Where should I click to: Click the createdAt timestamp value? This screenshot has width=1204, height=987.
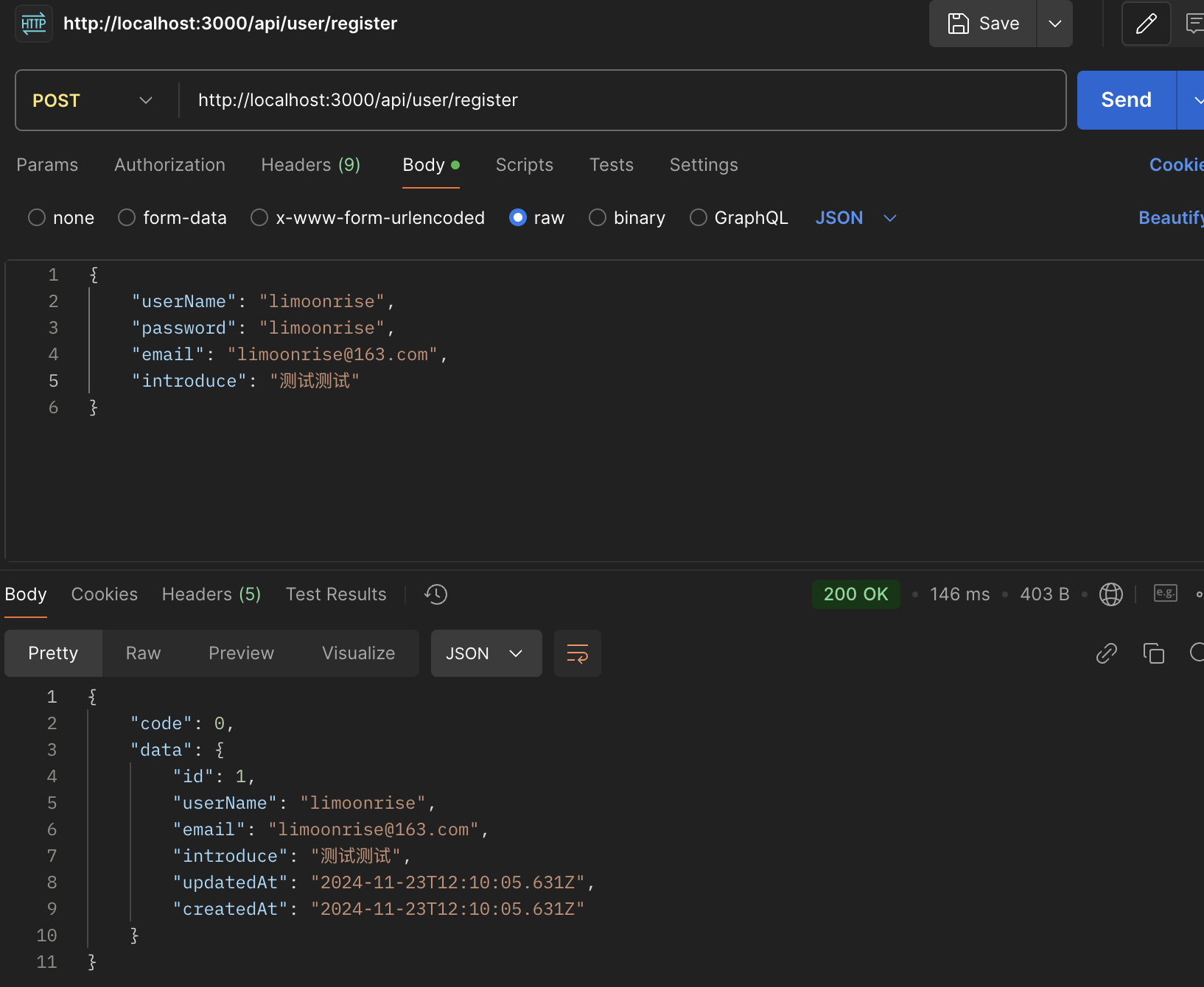click(448, 909)
